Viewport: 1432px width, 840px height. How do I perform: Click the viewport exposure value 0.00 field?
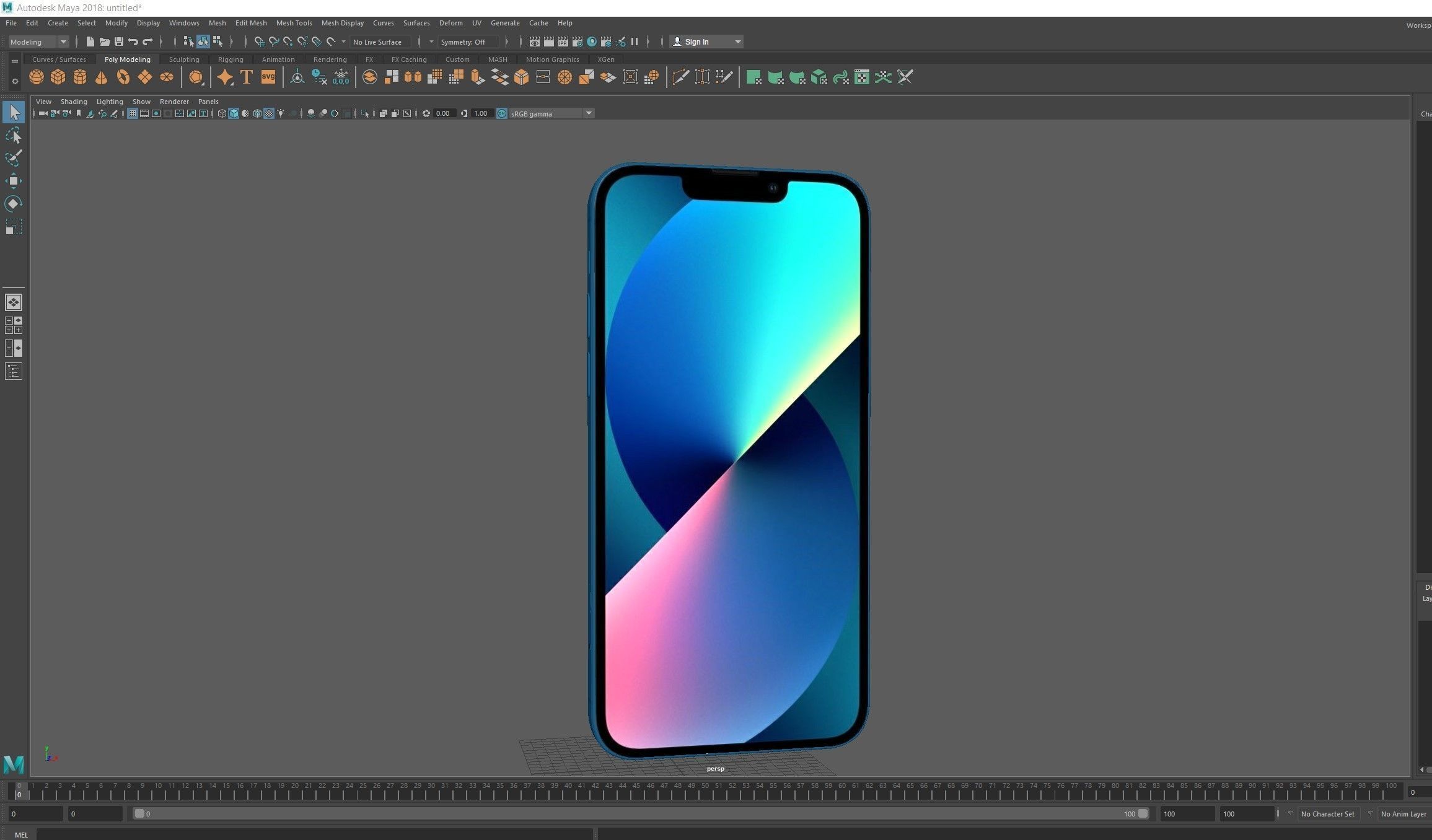[444, 113]
